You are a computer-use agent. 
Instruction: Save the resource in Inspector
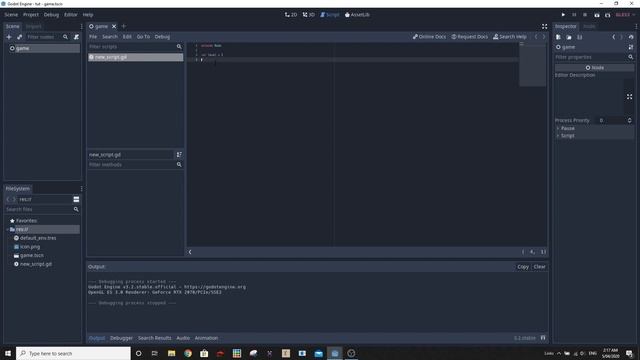580,37
